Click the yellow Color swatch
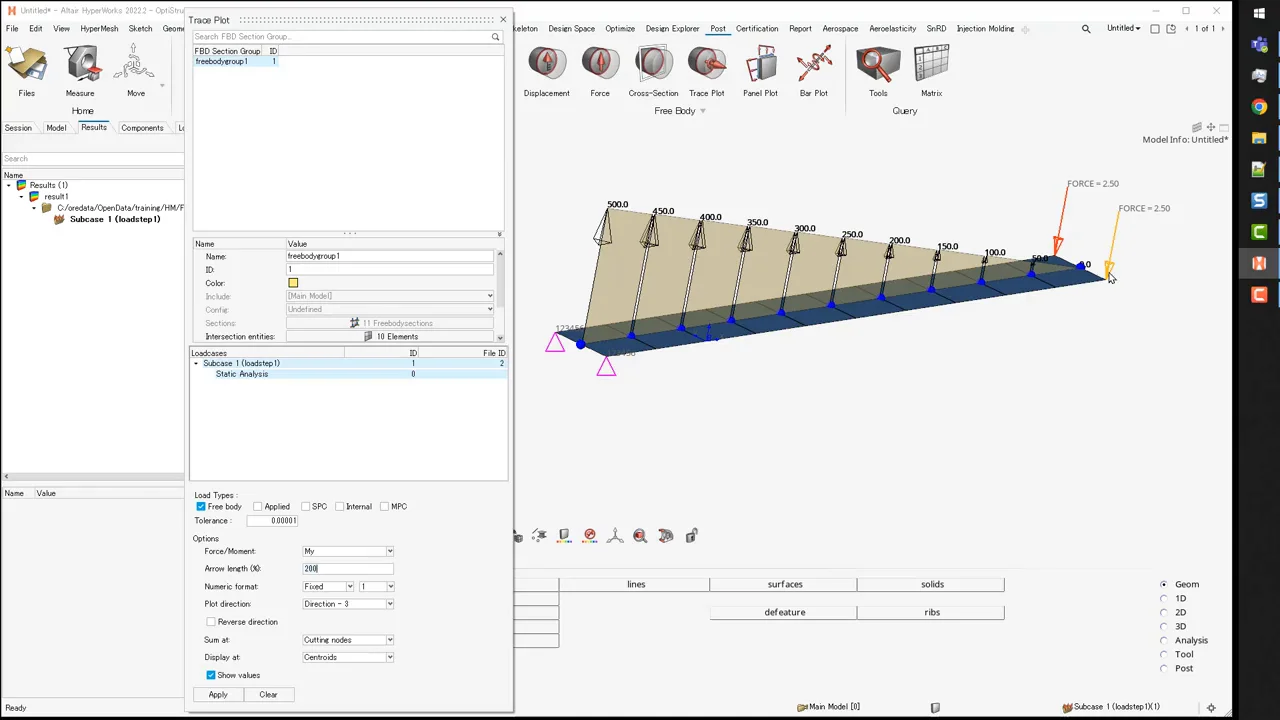Screen dimensions: 1280x720 click(293, 283)
